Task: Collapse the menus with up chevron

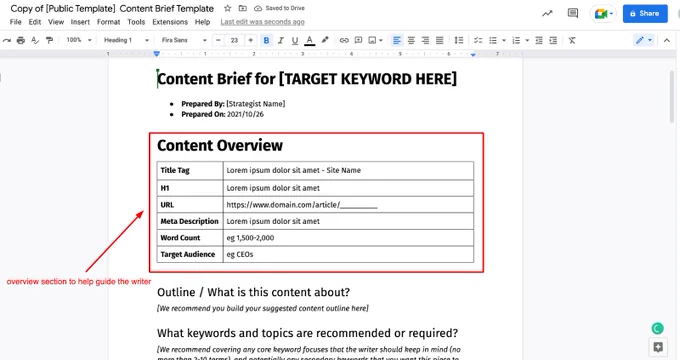Action: [x=667, y=40]
